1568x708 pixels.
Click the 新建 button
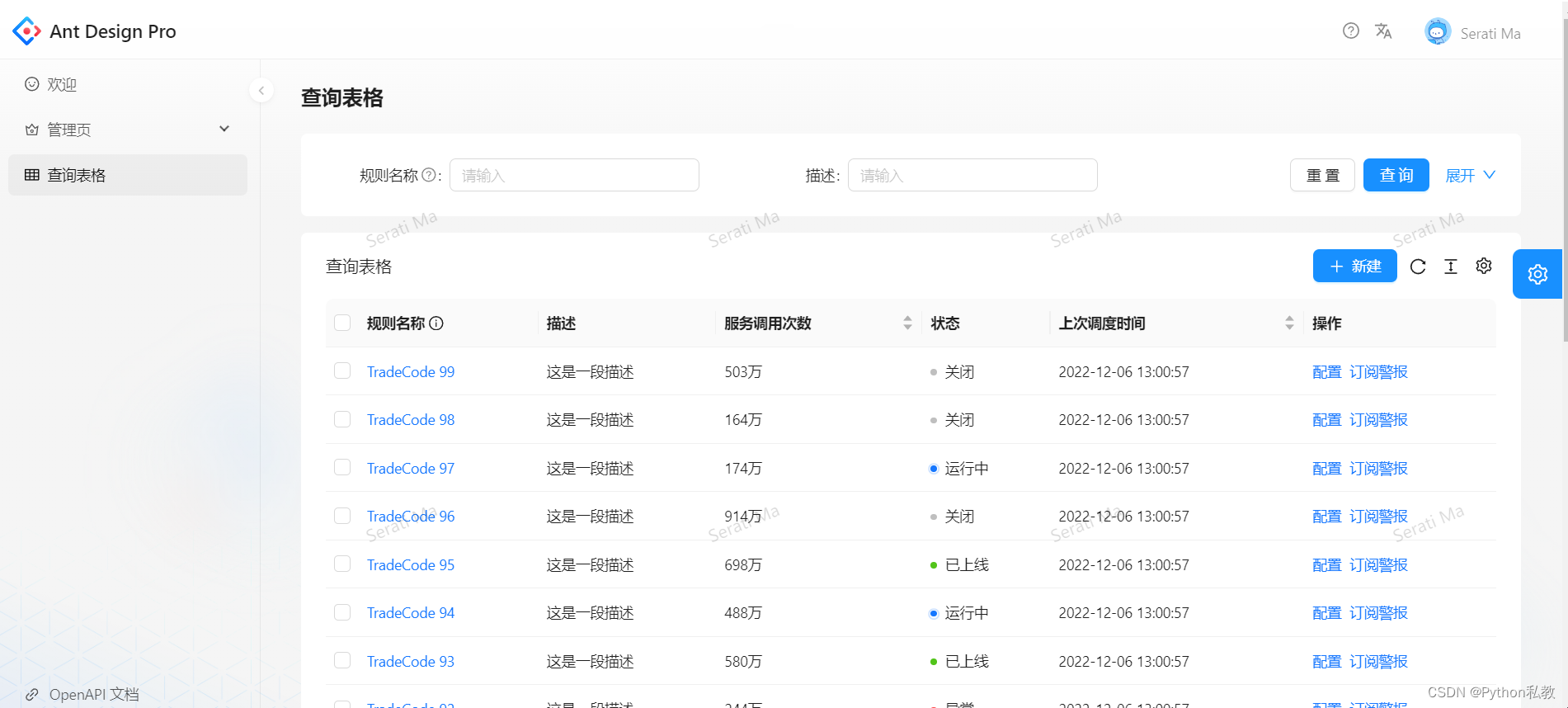[x=1355, y=266]
